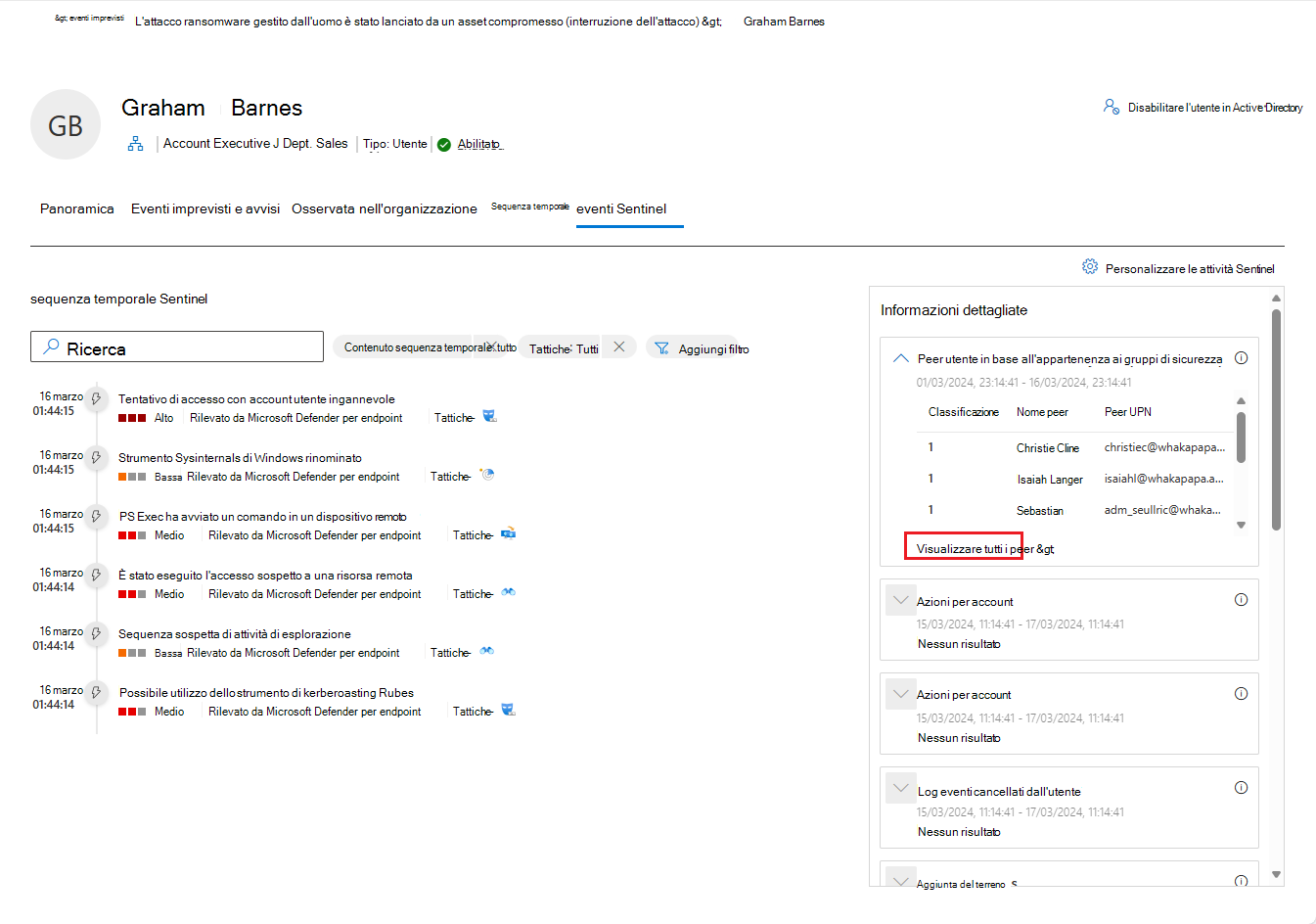Switch to the Panoramica tab
Viewport: 1316px width, 924px height.
76,208
